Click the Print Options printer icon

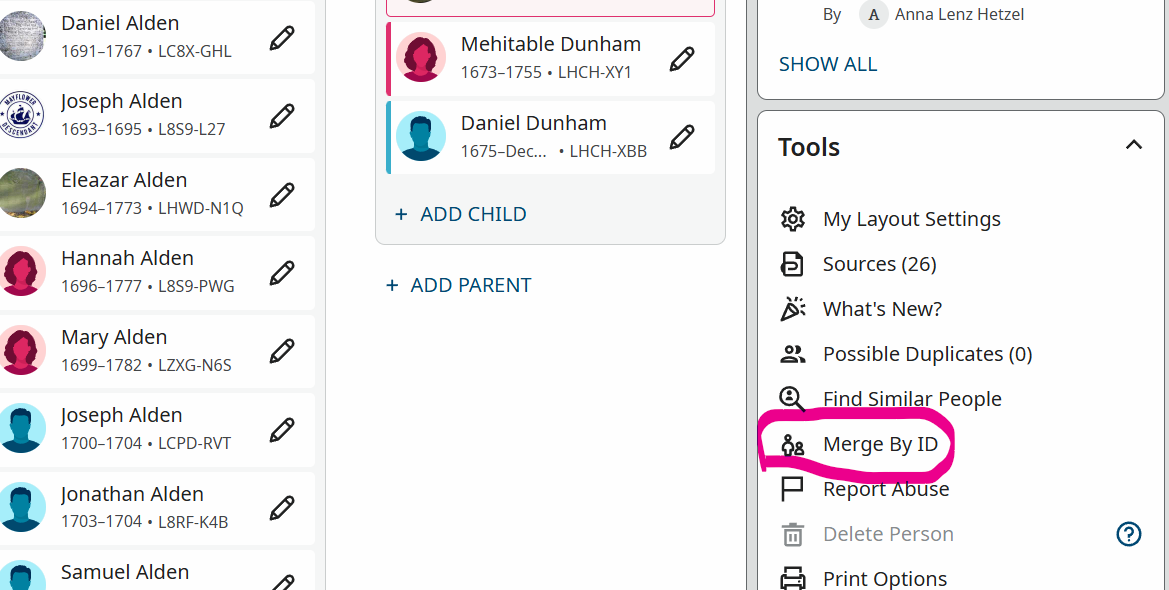tap(792, 578)
